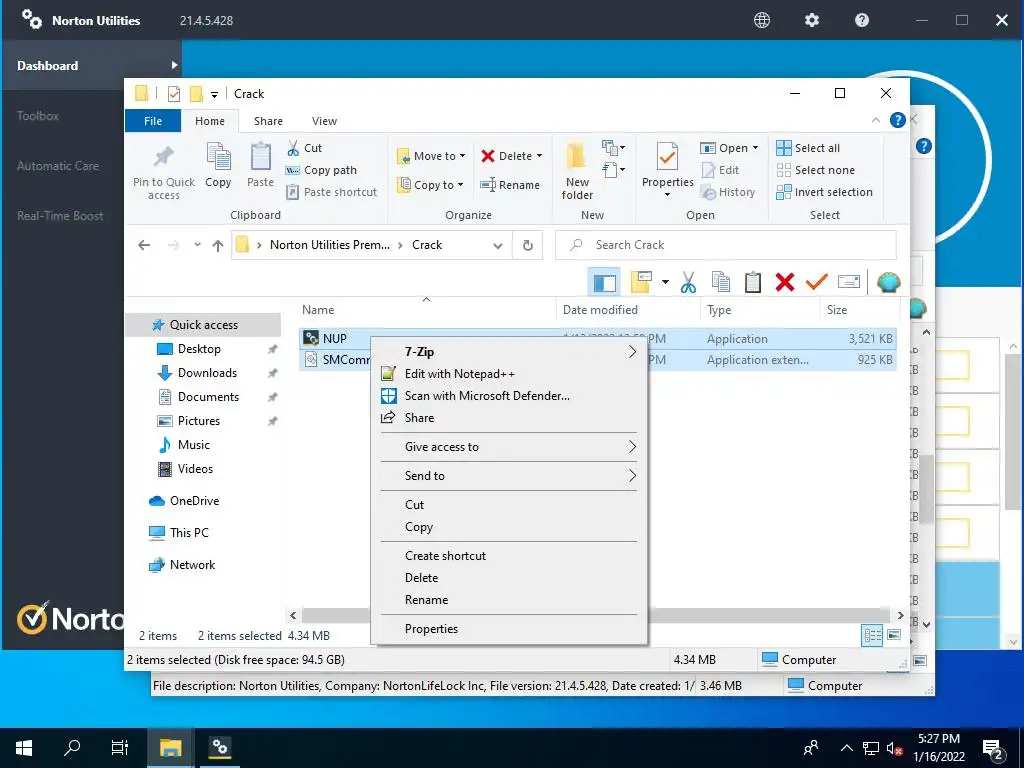This screenshot has width=1024, height=768.
Task: Expand the Delete dropdown arrow
Action: (x=539, y=156)
